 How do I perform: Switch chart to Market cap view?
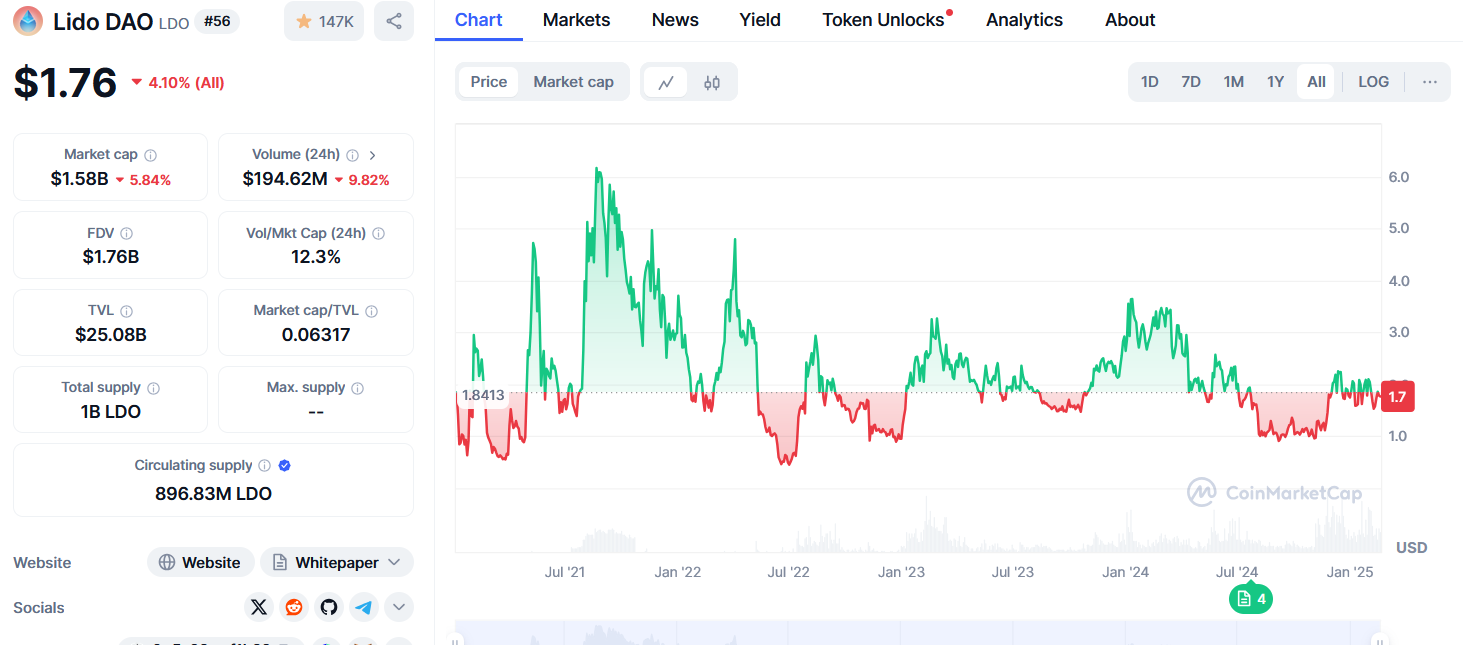(x=573, y=82)
